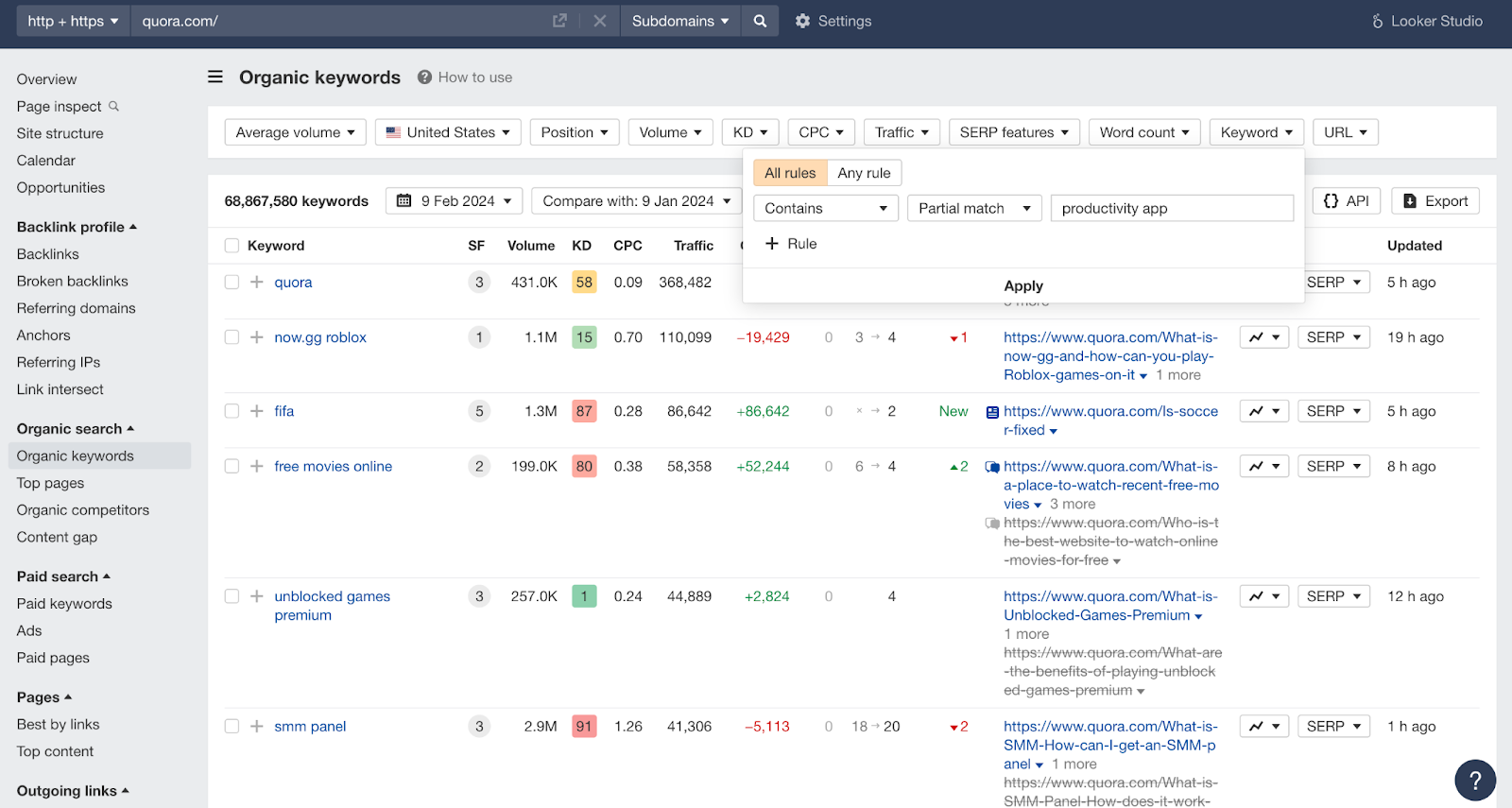This screenshot has height=808, width=1512.
Task: Add now.gg roblox keyword with plus icon
Action: click(256, 337)
